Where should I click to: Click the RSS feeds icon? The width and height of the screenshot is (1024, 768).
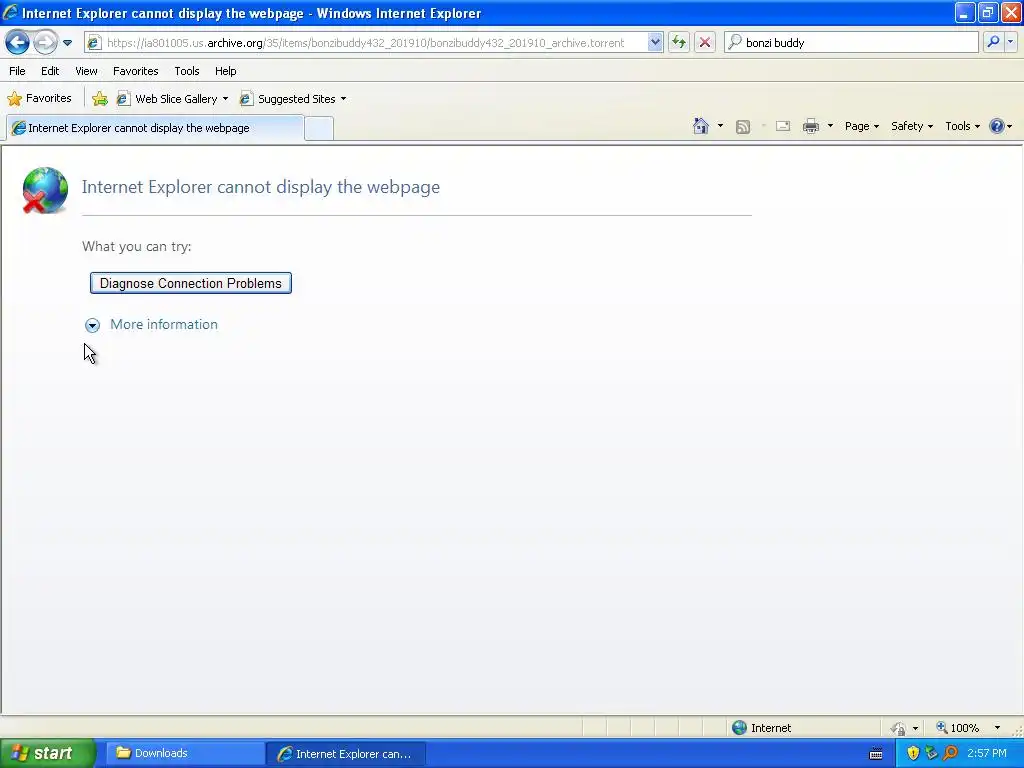coord(743,127)
